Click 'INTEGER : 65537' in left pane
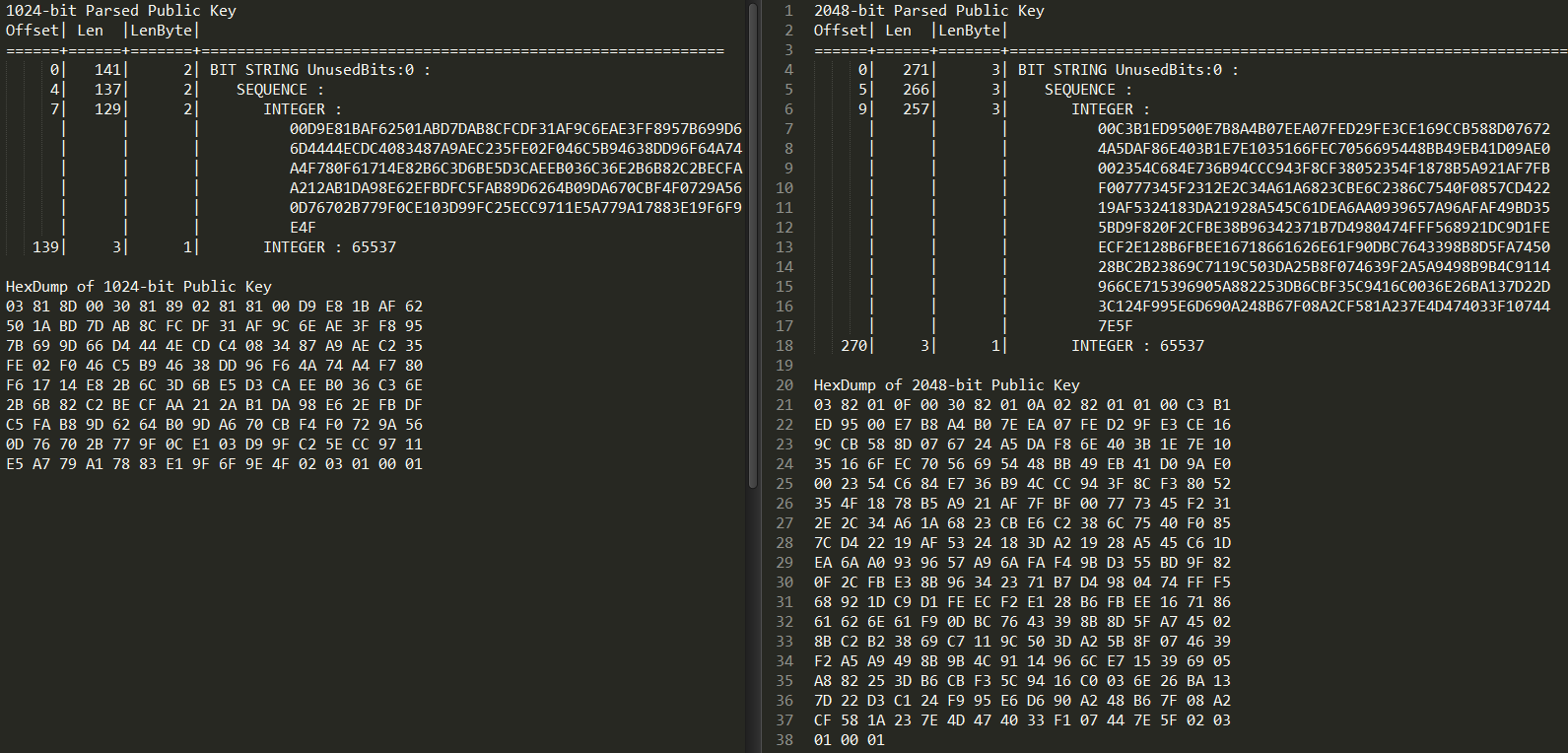Image resolution: width=1568 pixels, height=753 pixels. (330, 246)
